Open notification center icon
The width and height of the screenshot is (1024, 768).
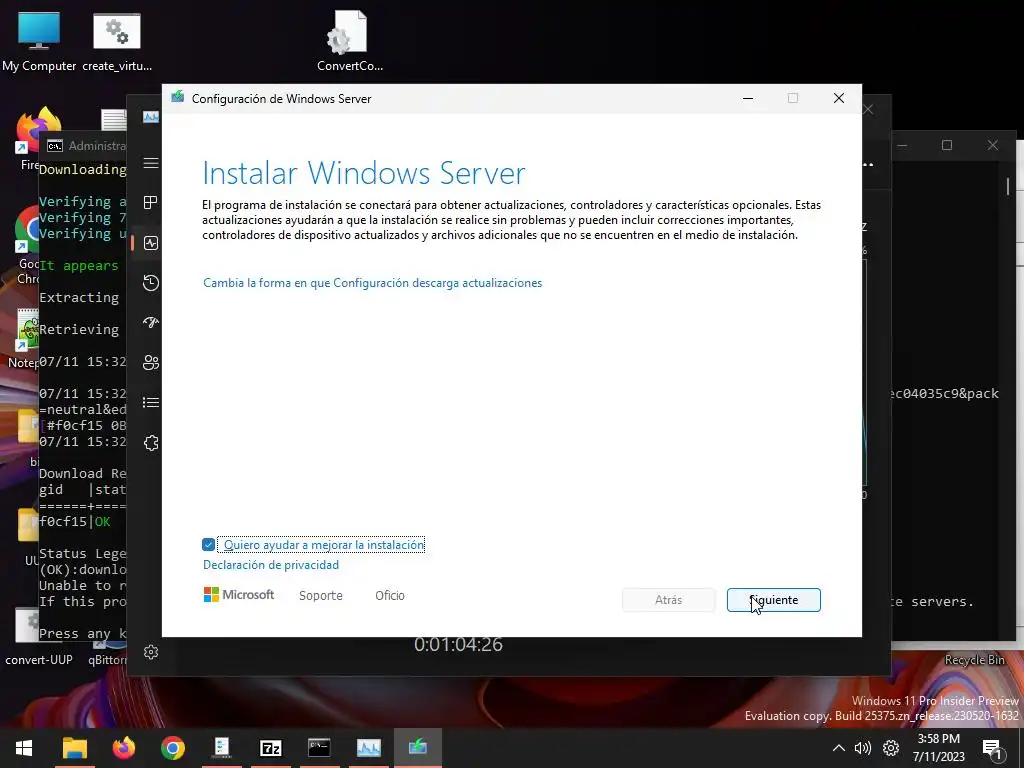[x=992, y=749]
